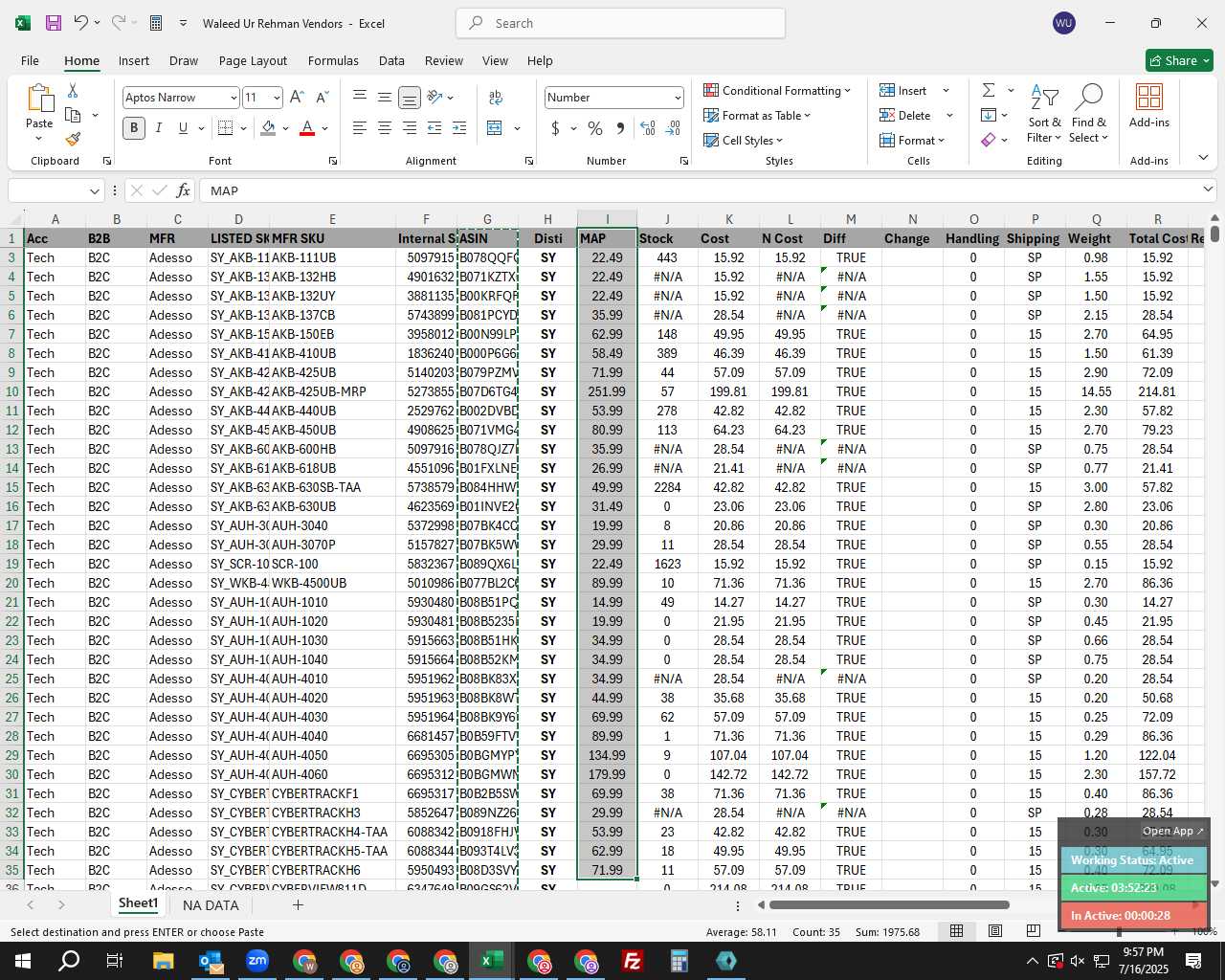Click Open App in overlay widget
The width and height of the screenshot is (1225, 980).
pos(1172,831)
